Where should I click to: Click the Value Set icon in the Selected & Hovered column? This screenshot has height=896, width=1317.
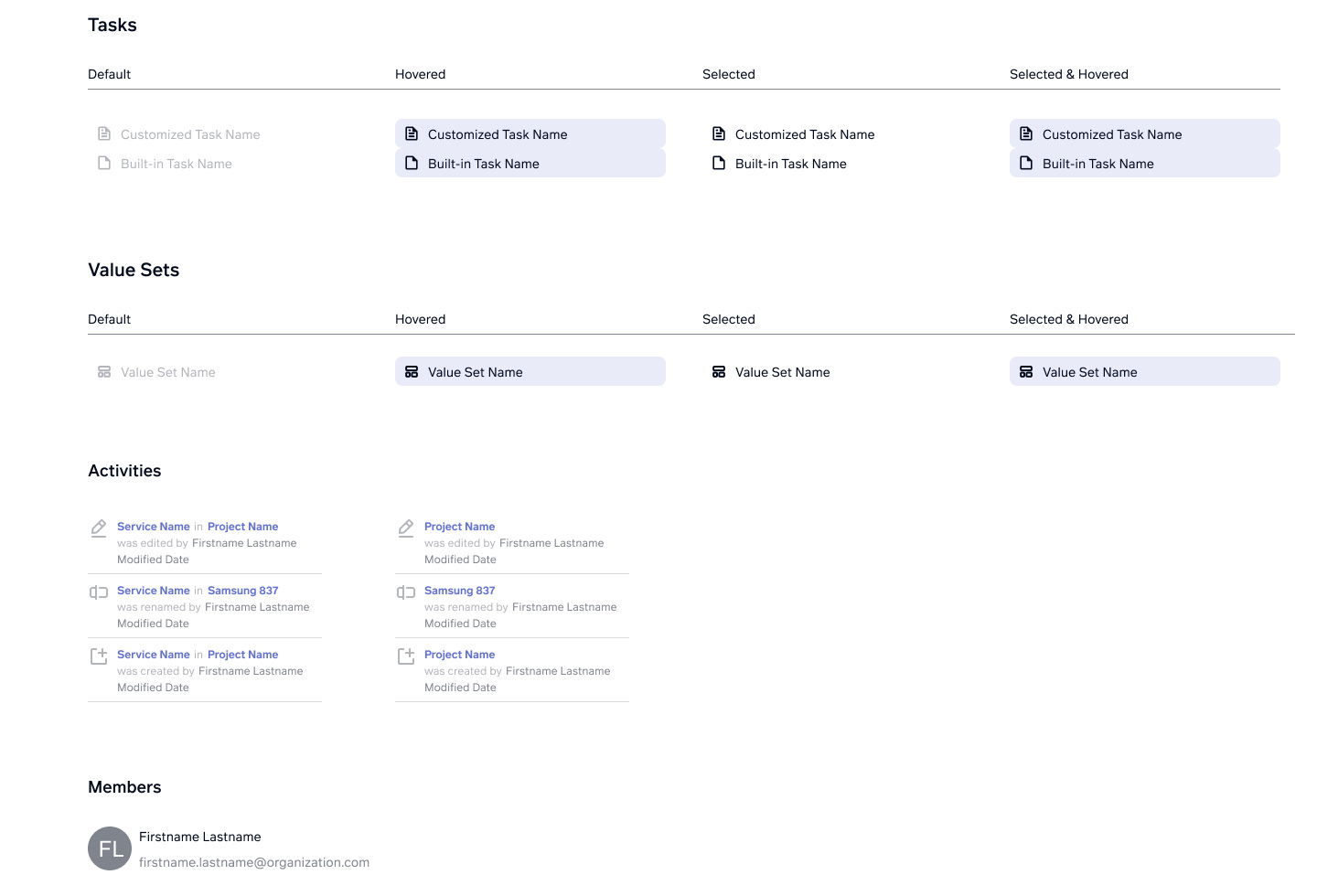point(1026,372)
